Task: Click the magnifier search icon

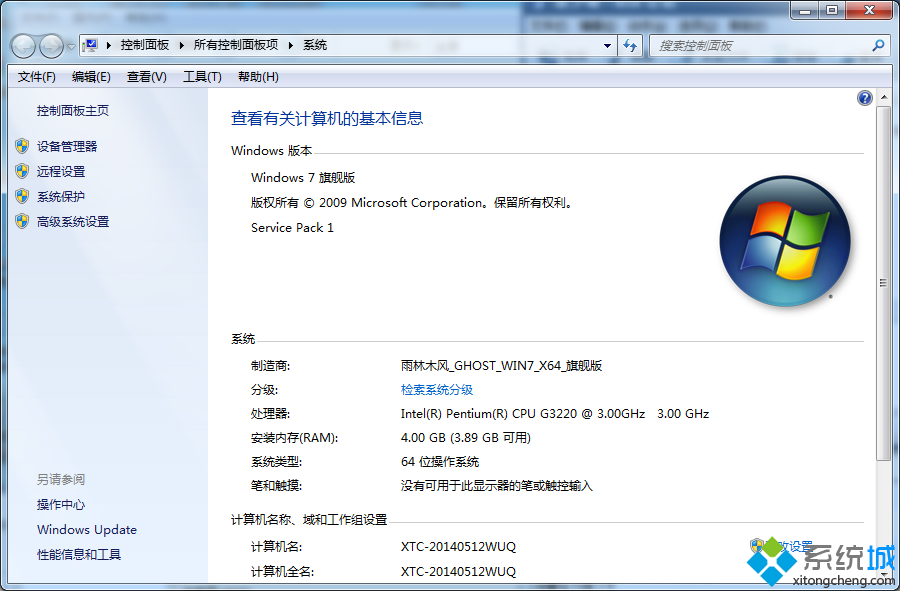Action: (x=878, y=45)
